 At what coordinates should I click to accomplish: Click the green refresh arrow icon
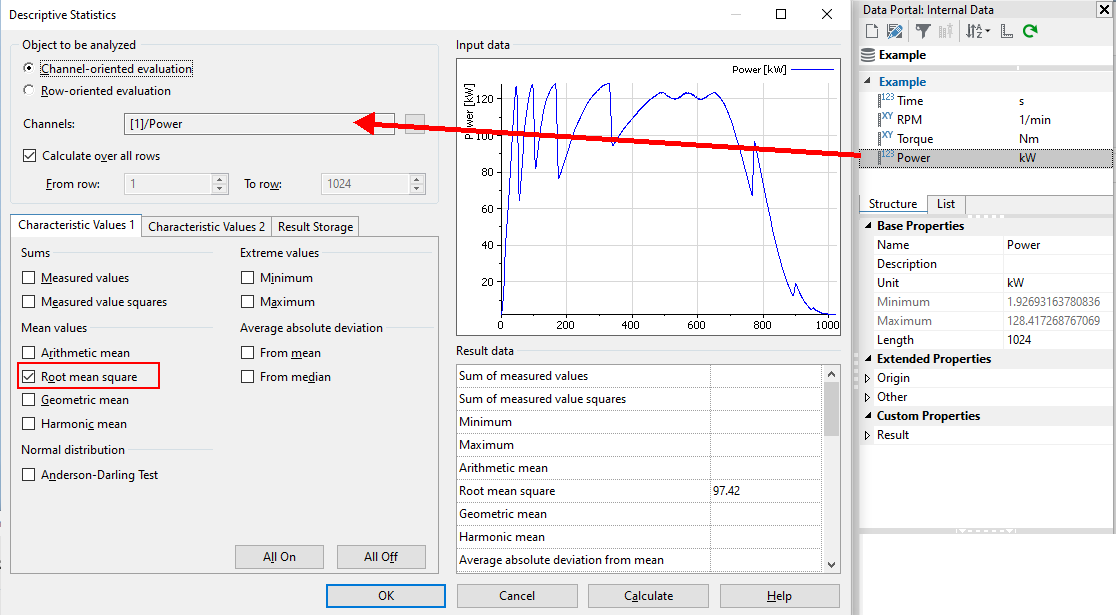click(x=1029, y=31)
